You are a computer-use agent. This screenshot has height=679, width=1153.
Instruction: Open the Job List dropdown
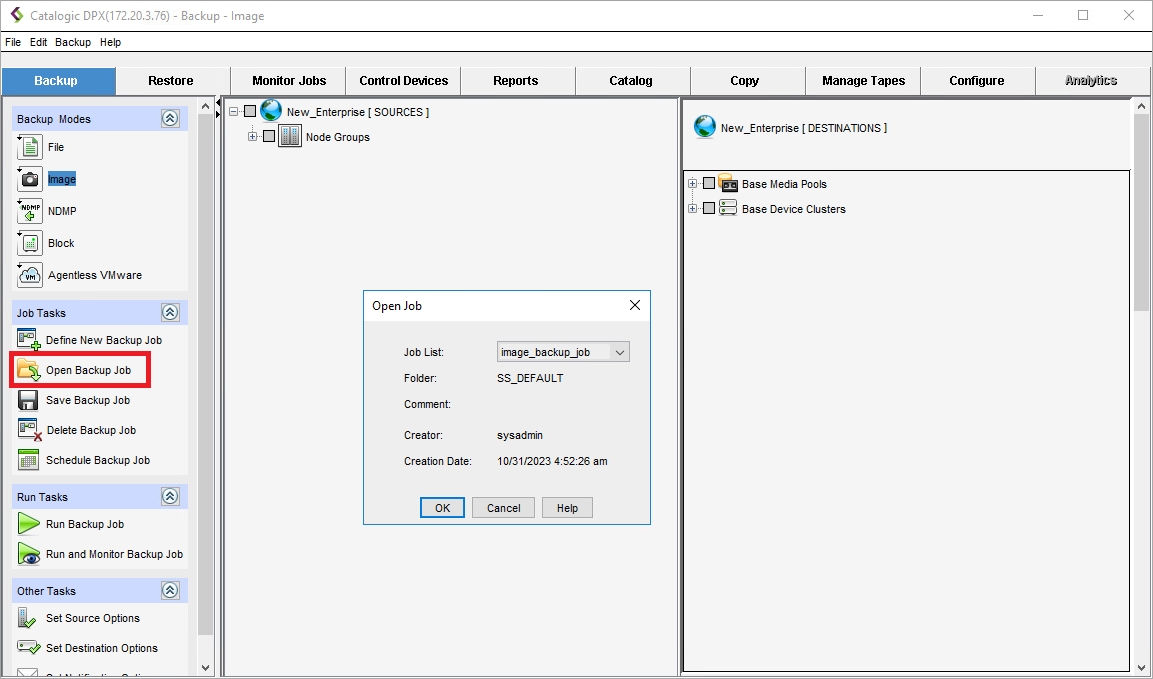[x=619, y=352]
